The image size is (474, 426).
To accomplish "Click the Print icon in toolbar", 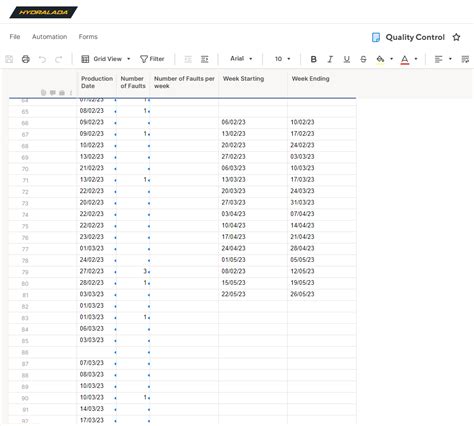I will click(x=26, y=59).
